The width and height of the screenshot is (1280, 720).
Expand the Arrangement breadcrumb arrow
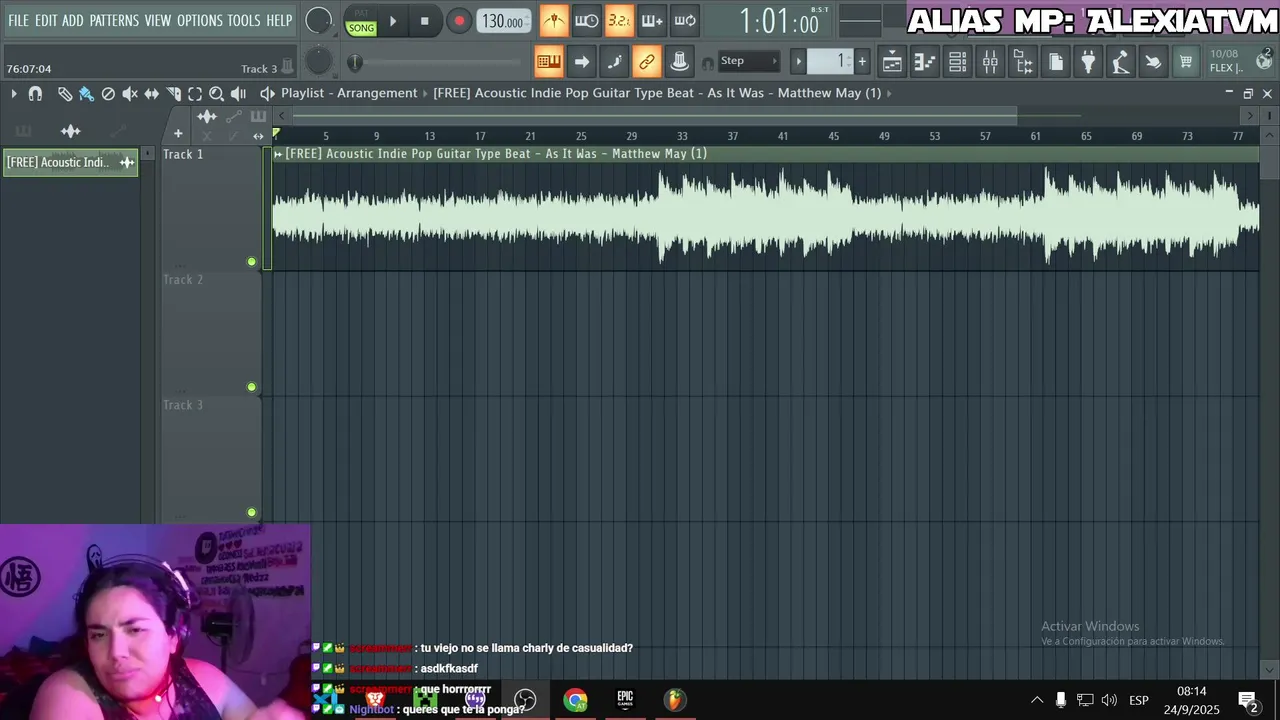point(426,93)
